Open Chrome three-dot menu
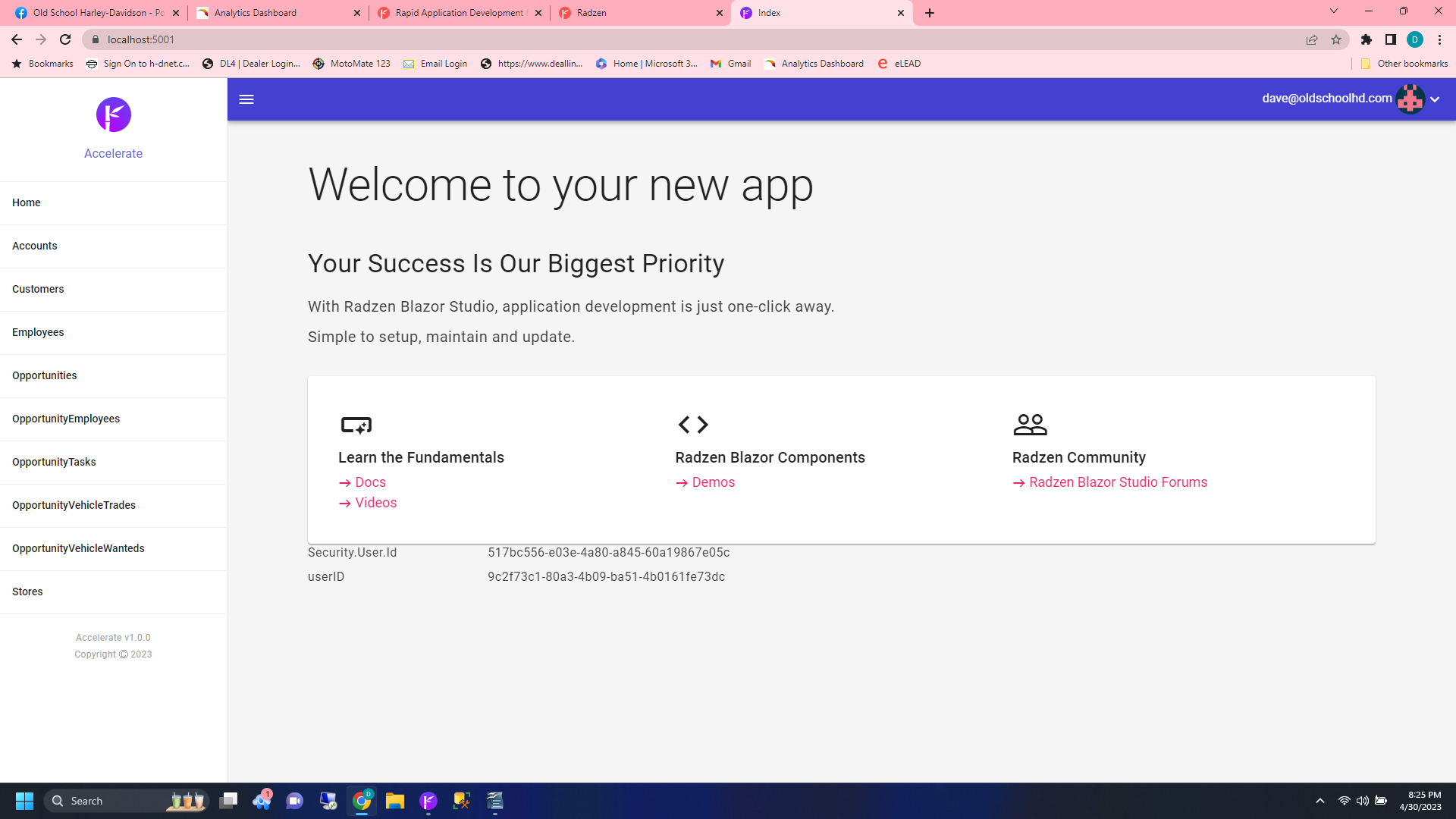 [1439, 39]
